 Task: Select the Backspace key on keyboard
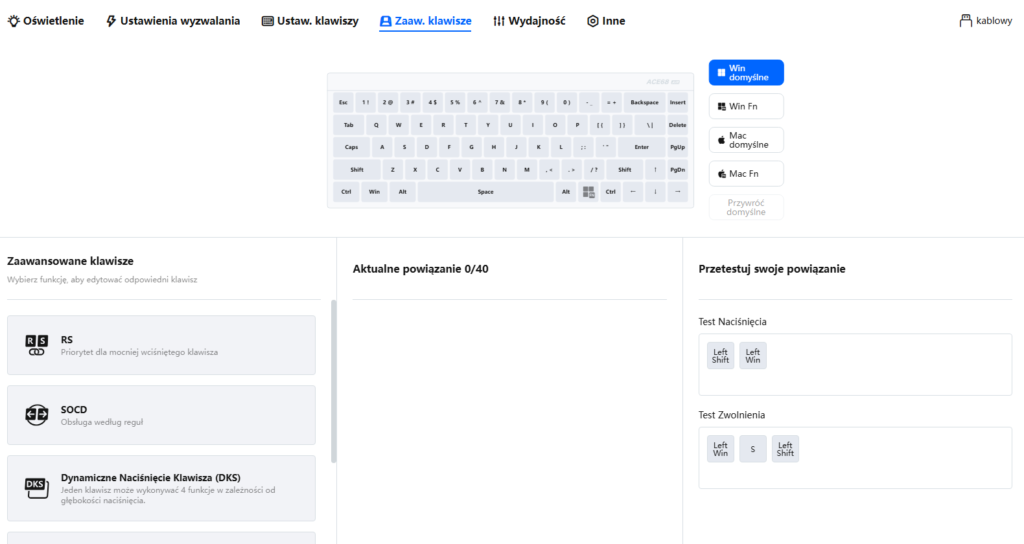(x=644, y=103)
